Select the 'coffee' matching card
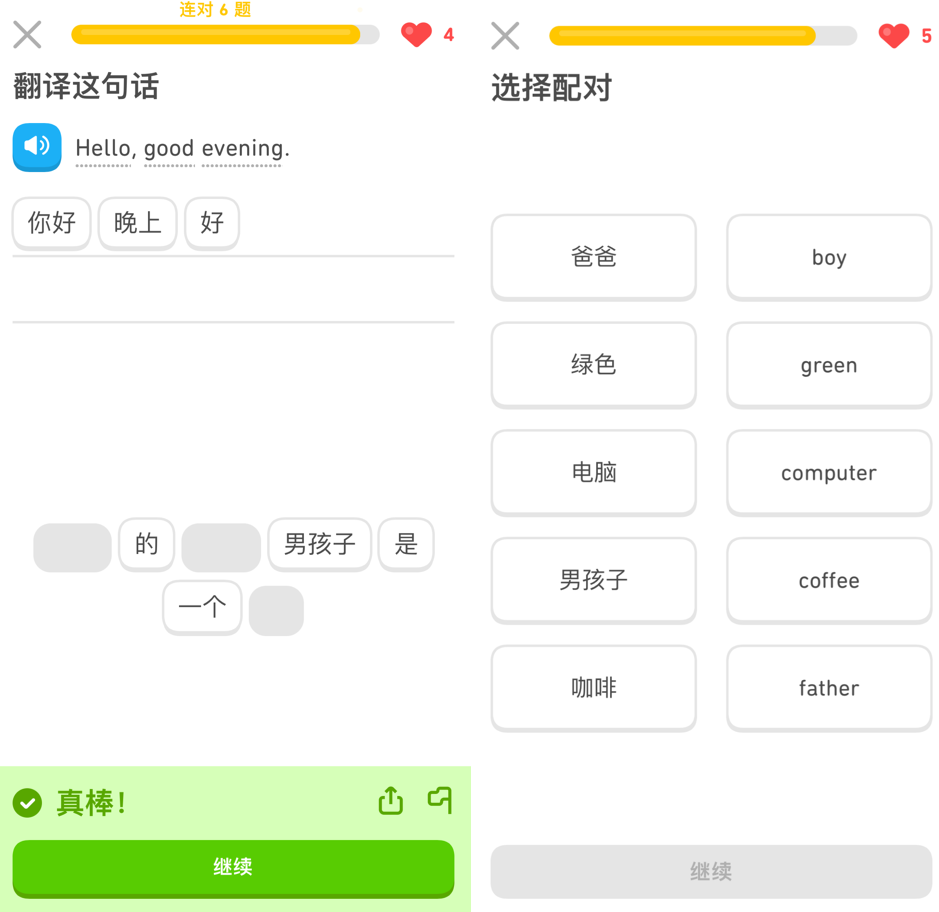This screenshot has width=939, height=912. 829,580
